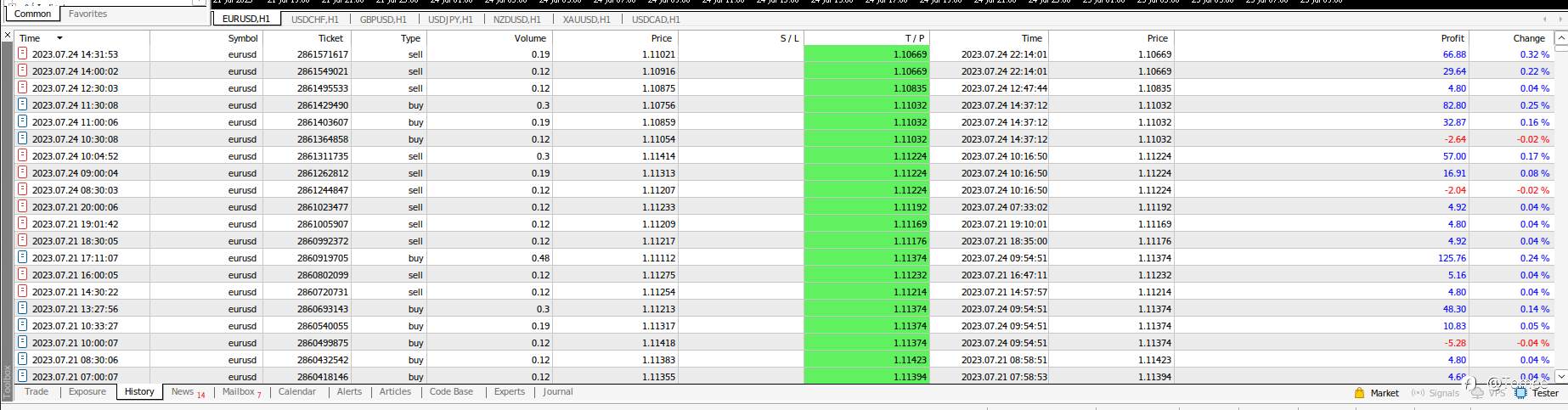
Task: Click the buy icon of the 10:00:07 row
Action: click(x=23, y=342)
